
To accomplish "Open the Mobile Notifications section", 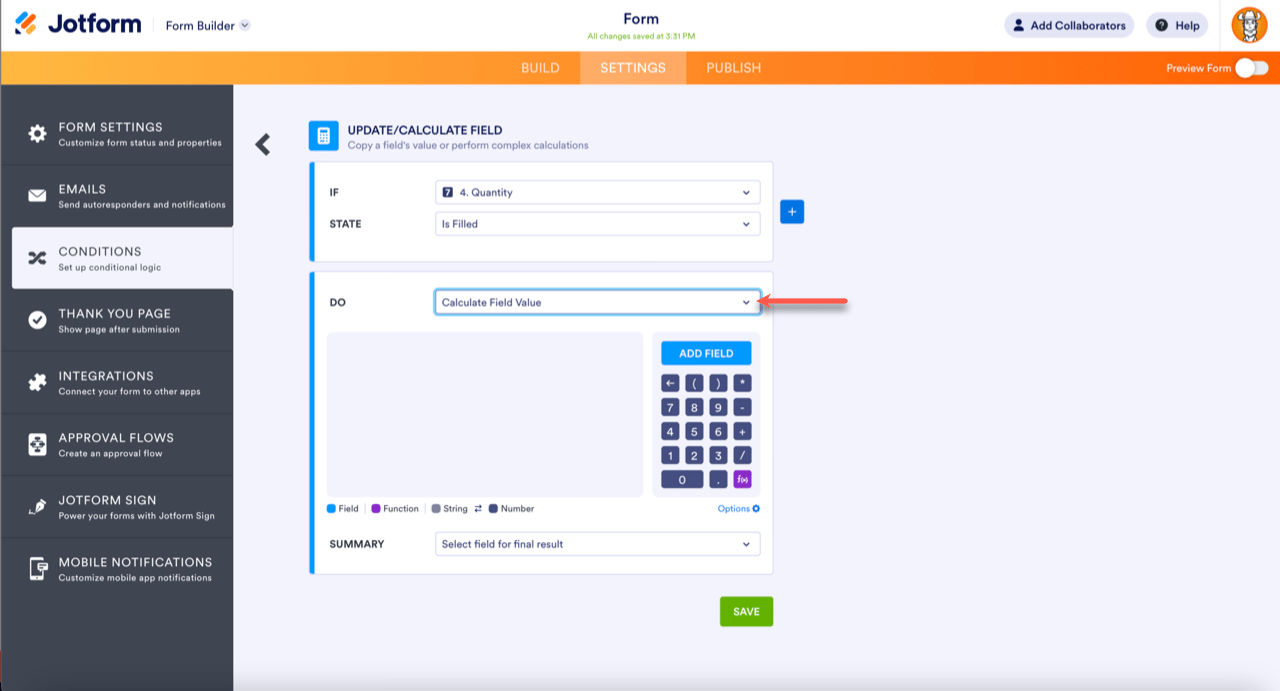I will [x=117, y=569].
